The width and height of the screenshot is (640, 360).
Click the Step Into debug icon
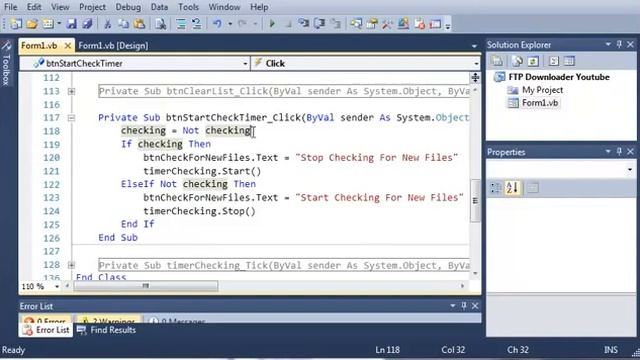(303, 24)
